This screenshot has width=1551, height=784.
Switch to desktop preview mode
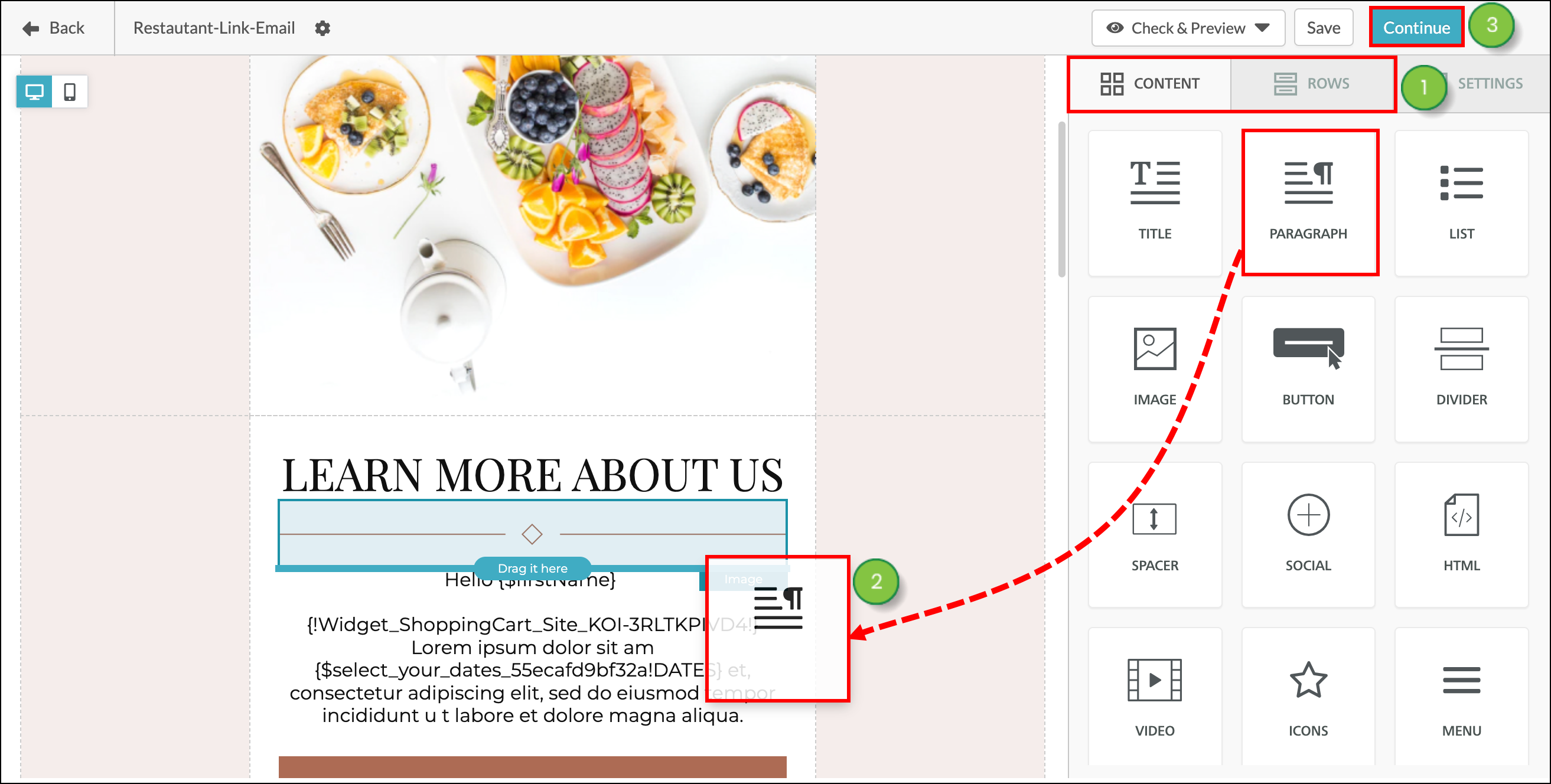(34, 92)
